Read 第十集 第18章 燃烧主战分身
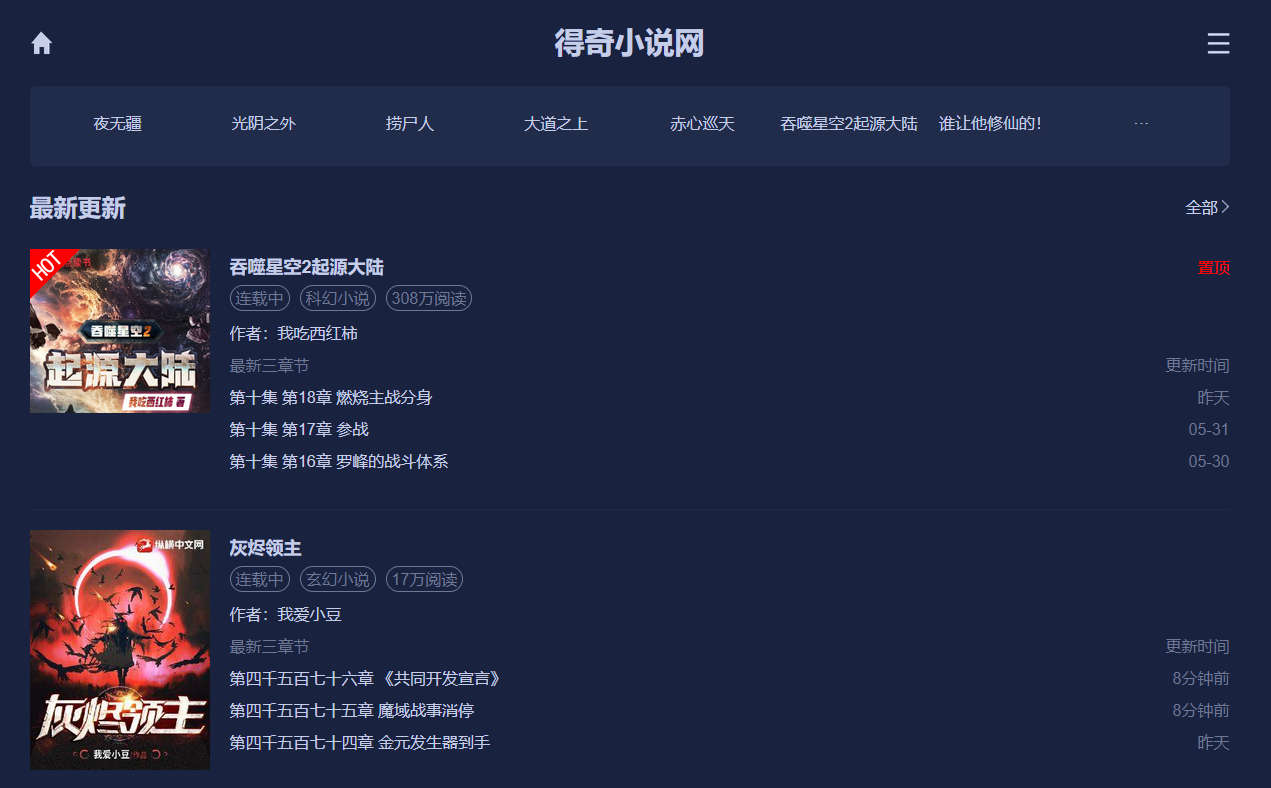This screenshot has width=1271, height=788. (x=331, y=397)
